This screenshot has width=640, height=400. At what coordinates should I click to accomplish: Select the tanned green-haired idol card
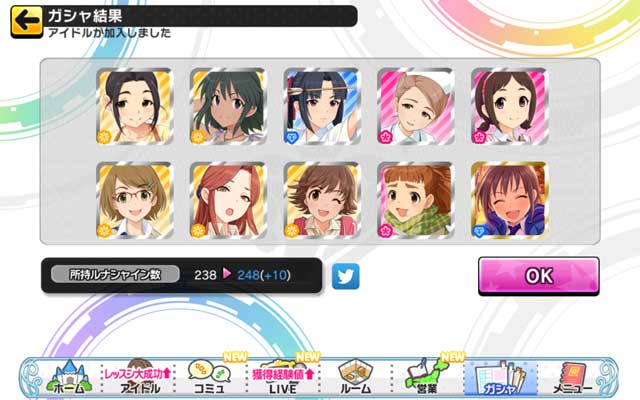(229, 107)
